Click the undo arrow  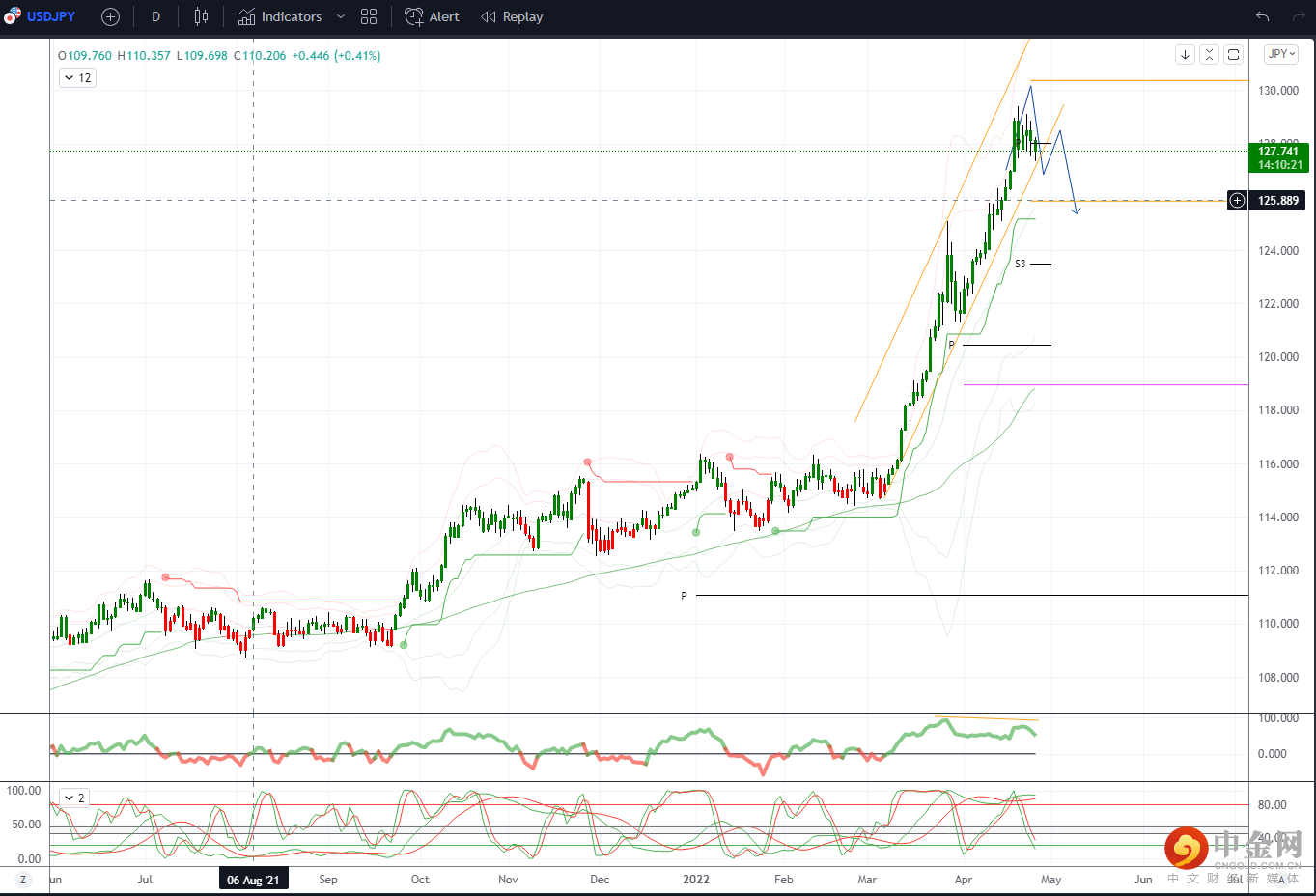click(x=1262, y=16)
